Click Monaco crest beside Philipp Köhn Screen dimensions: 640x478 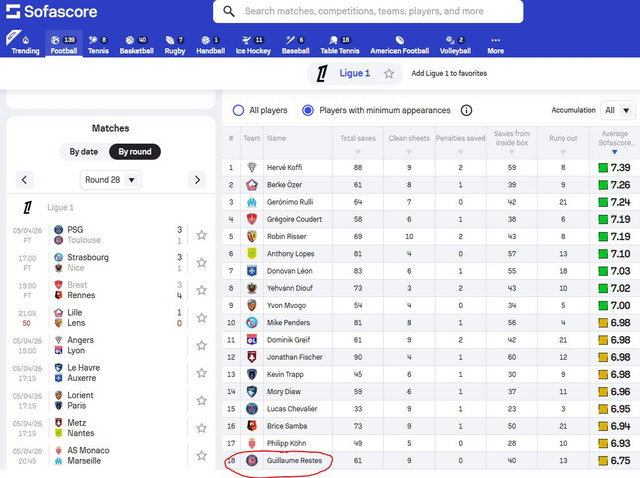tap(252, 443)
